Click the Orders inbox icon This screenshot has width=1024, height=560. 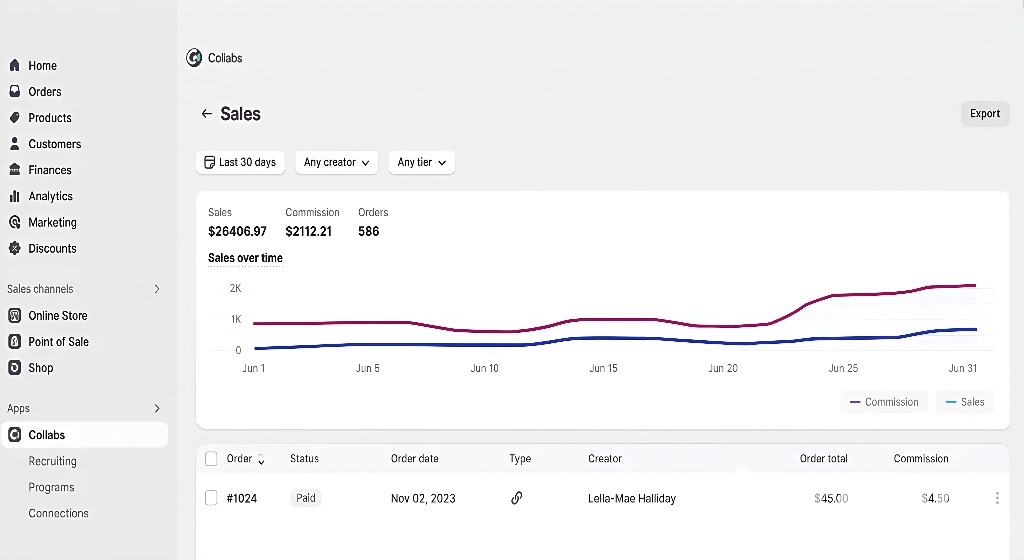click(x=15, y=92)
